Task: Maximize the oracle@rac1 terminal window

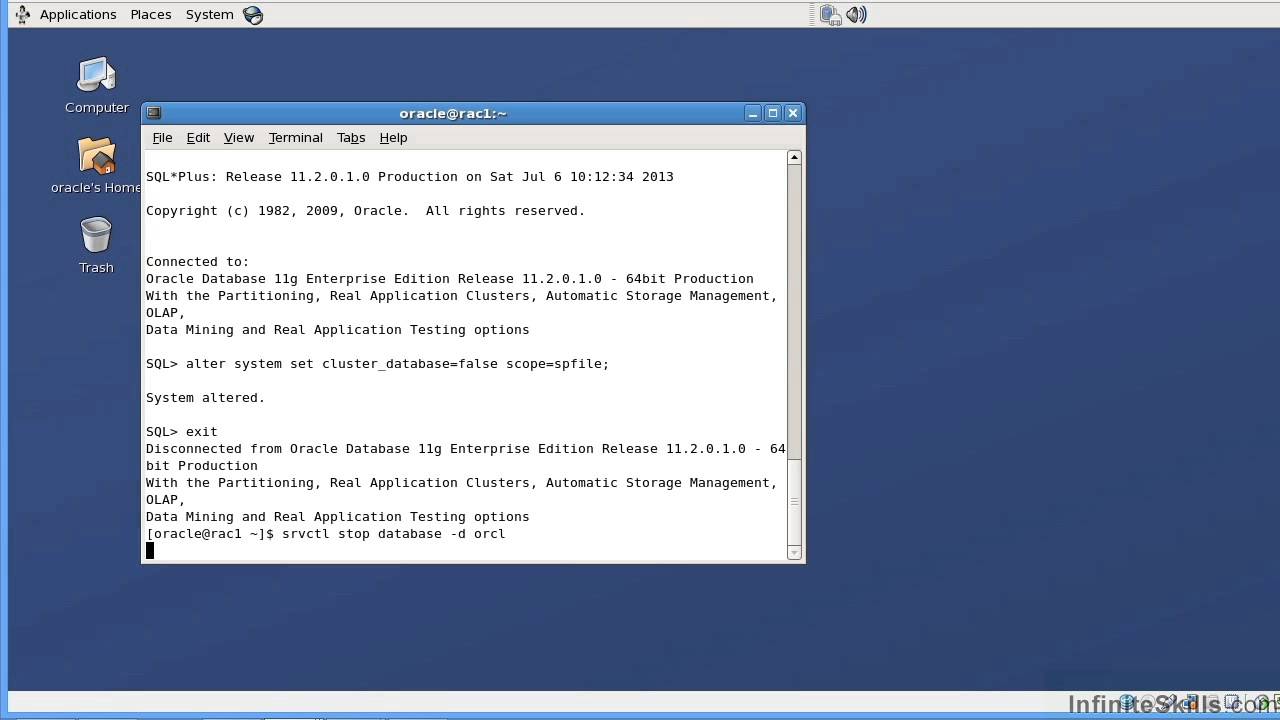Action: [x=773, y=113]
